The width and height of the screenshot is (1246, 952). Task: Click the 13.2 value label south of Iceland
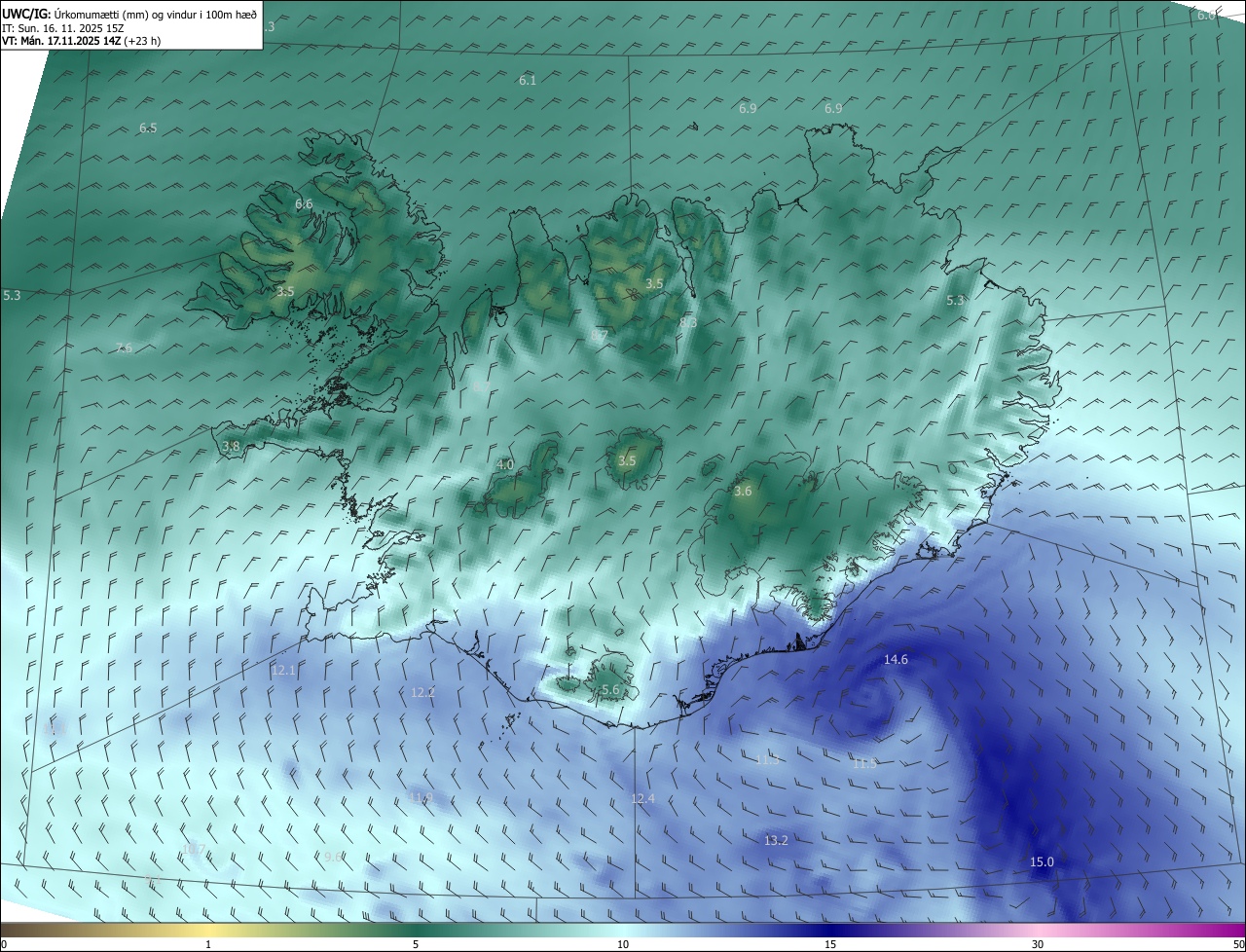776,841
